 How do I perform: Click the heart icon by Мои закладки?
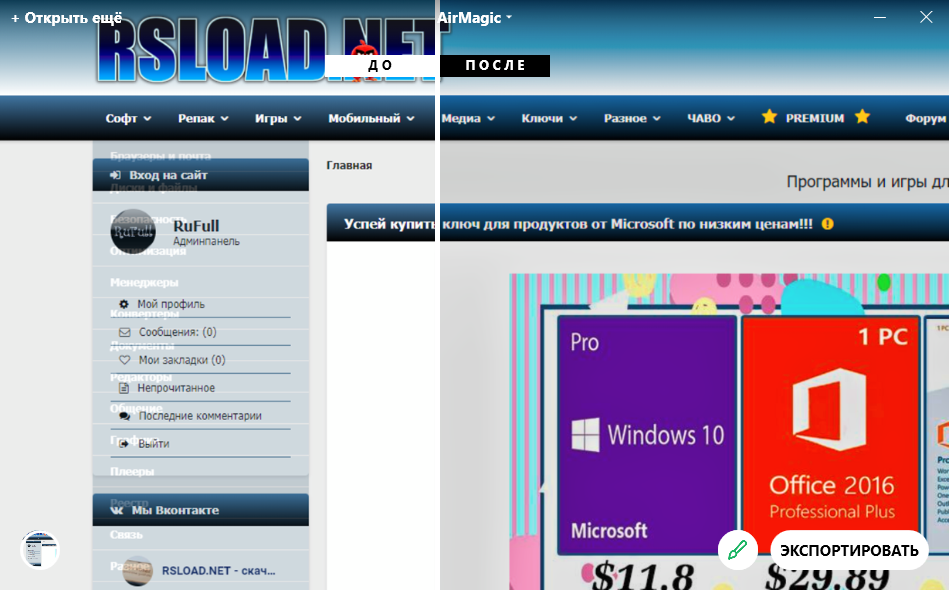pyautogui.click(x=124, y=360)
